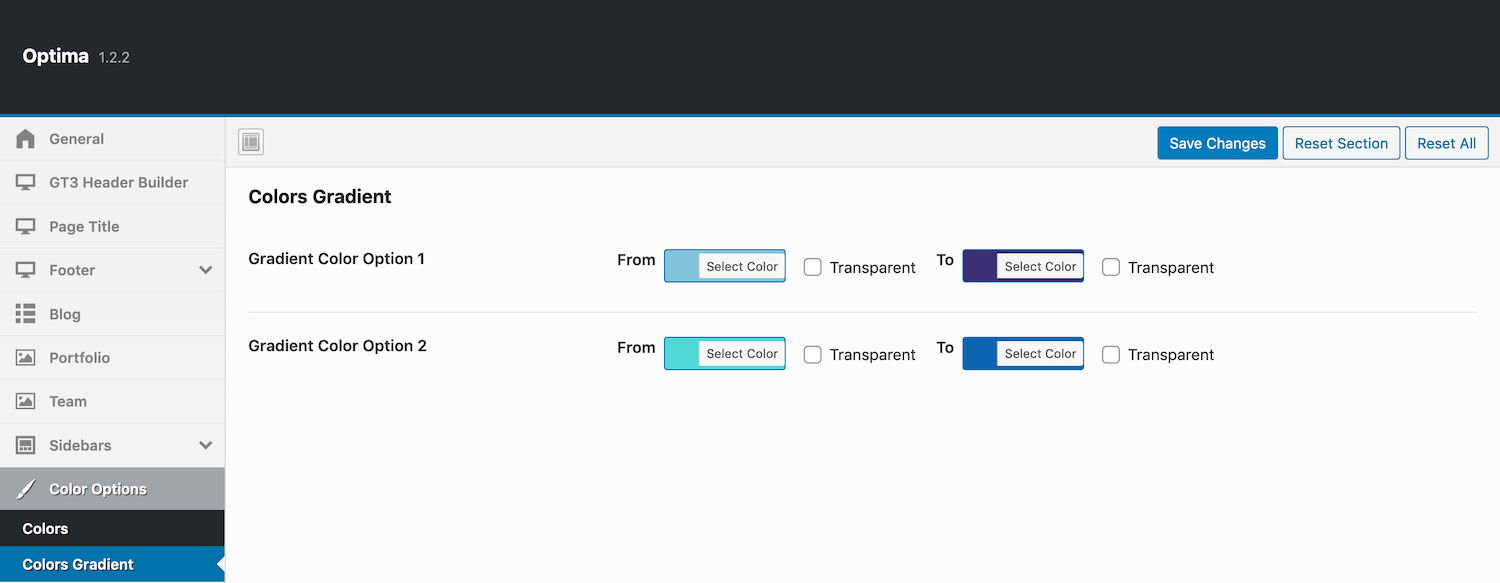Click the Color Options pencil icon
Viewport: 1500px width, 583px height.
[x=26, y=488]
